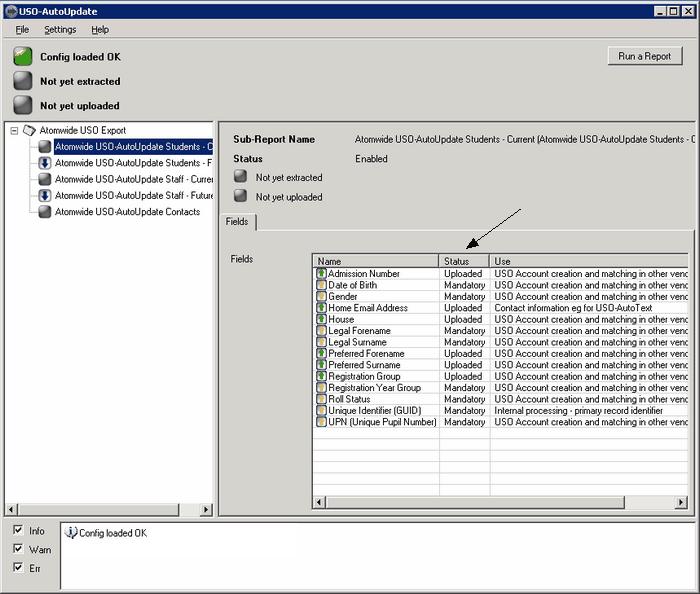The height and width of the screenshot is (594, 700).
Task: Click the icon of Staff - Current tree node
Action: click(45, 179)
